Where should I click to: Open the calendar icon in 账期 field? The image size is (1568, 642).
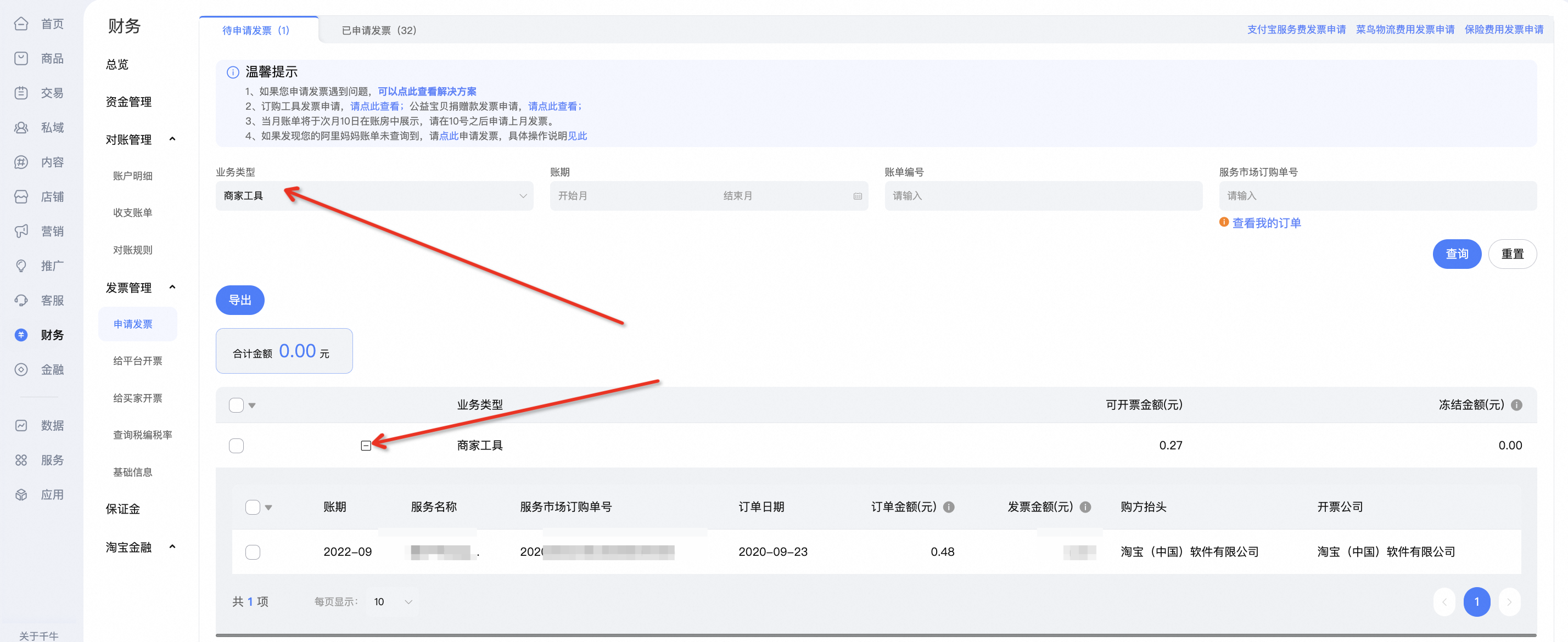857,196
